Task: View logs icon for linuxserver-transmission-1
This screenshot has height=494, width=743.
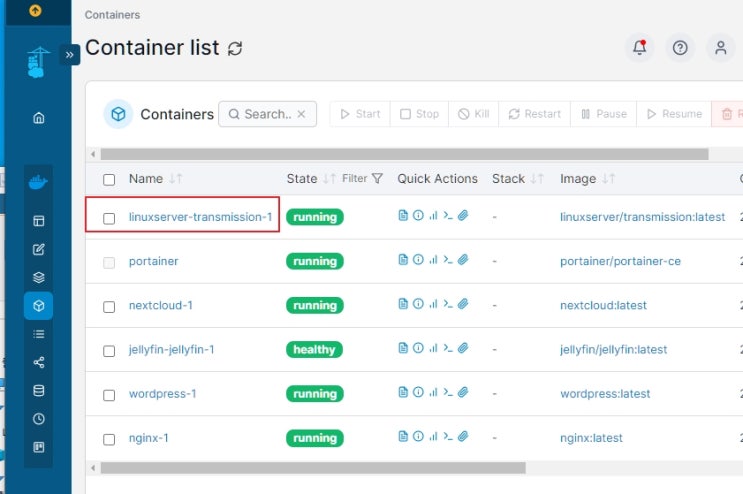Action: pos(403,216)
